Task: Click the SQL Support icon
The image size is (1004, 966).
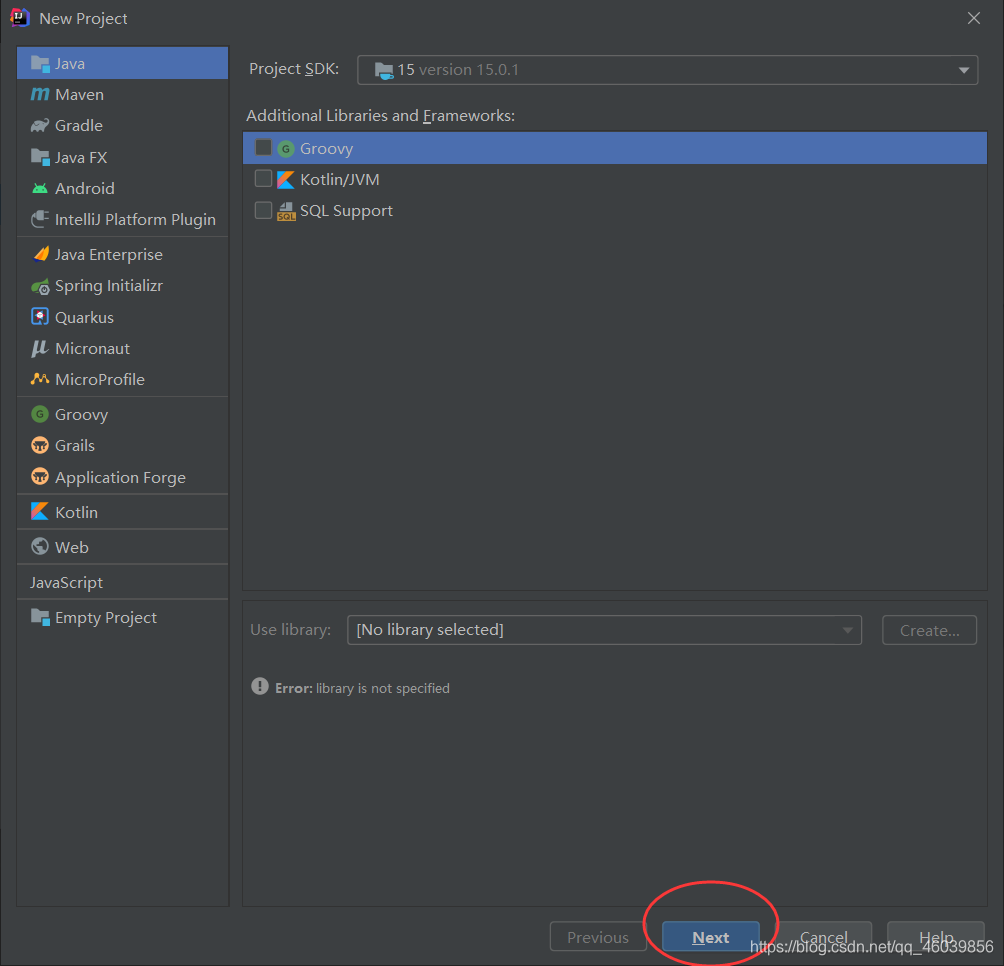Action: [286, 211]
